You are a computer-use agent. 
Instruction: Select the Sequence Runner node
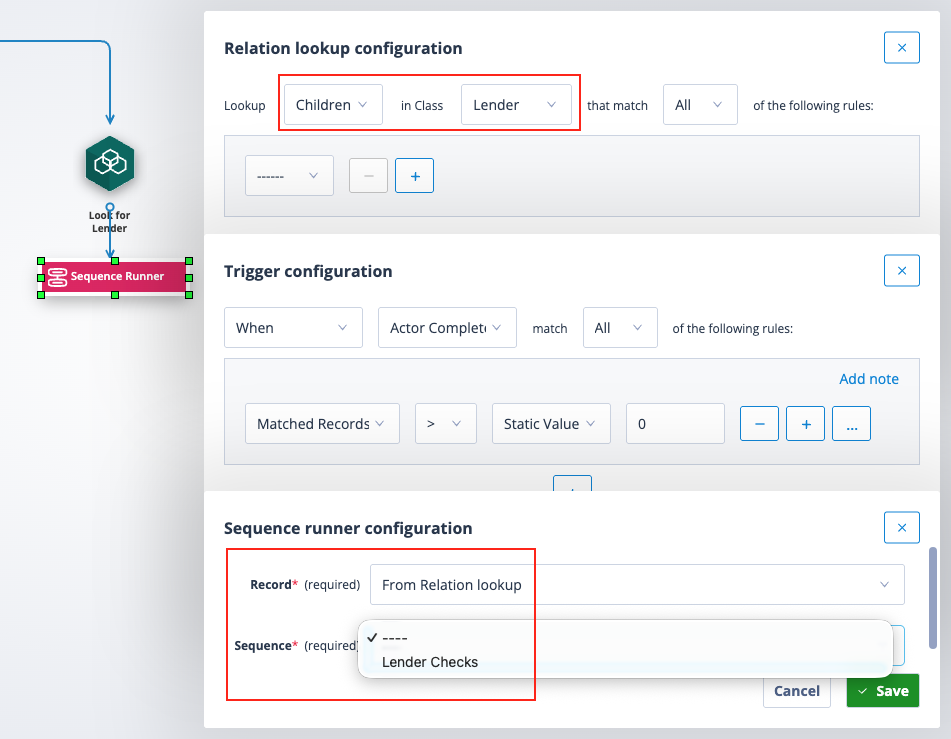tap(115, 277)
